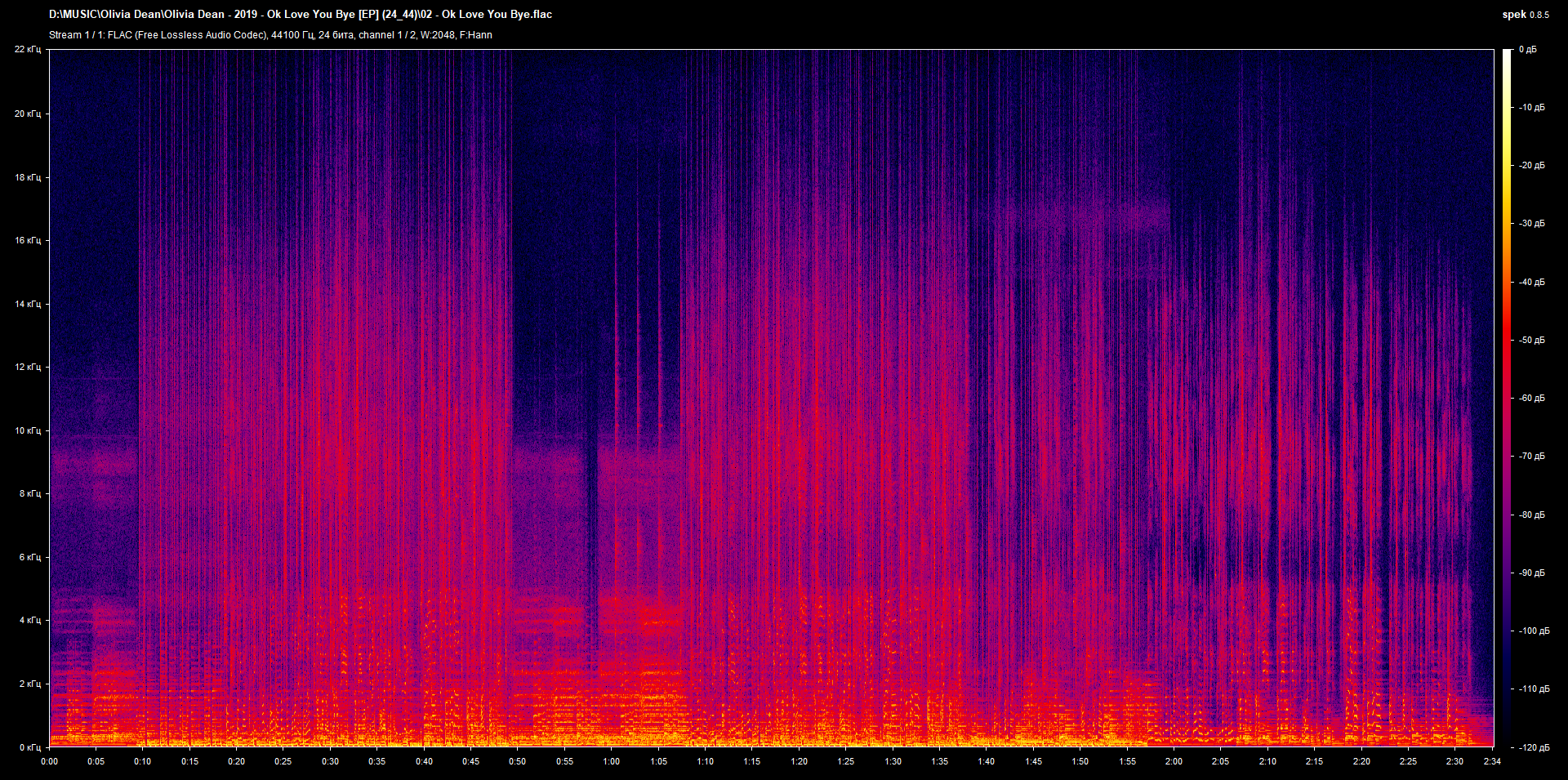This screenshot has width=1568, height=780.
Task: Pick the 0:45 time axis label
Action: coord(471,761)
